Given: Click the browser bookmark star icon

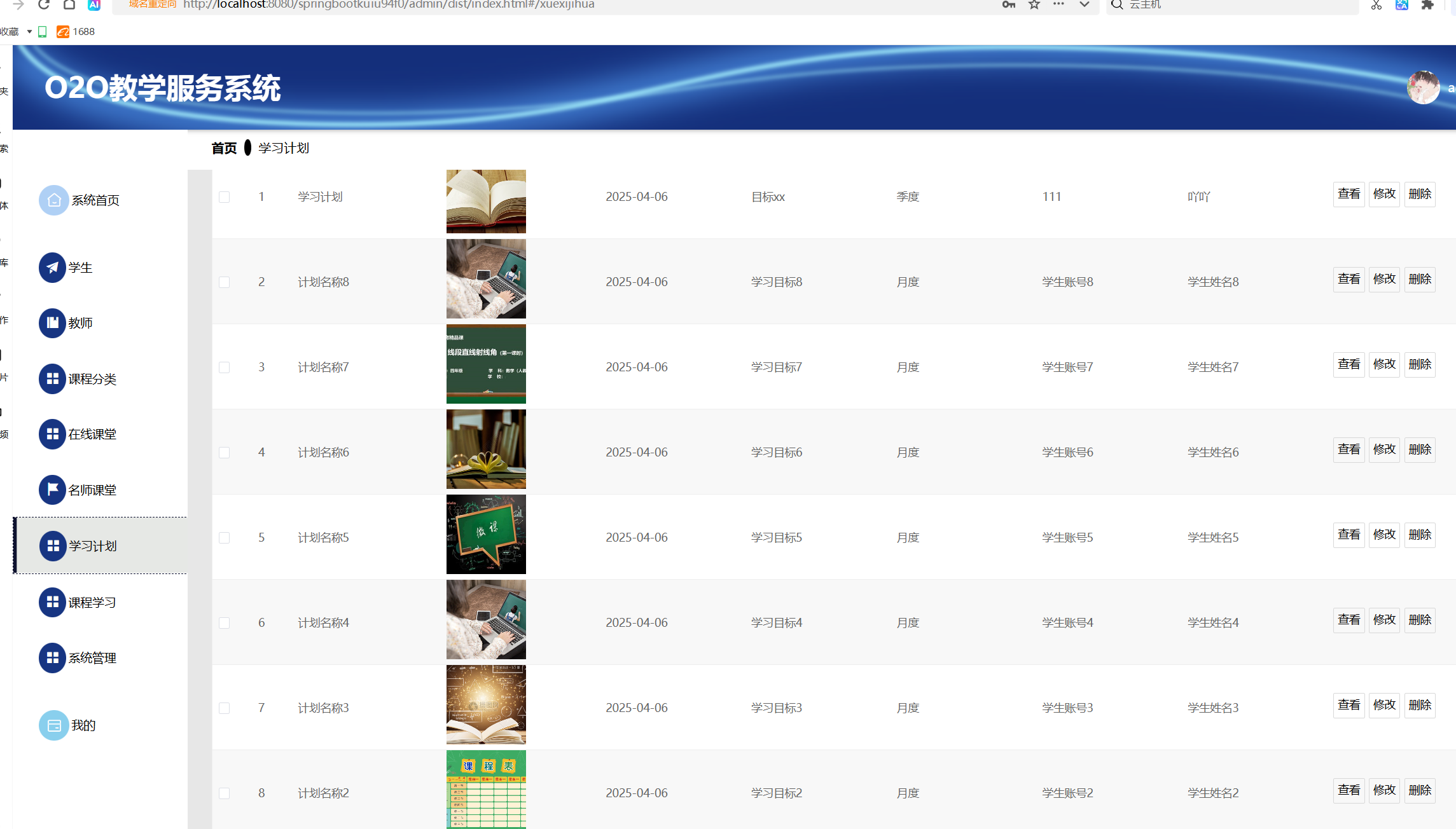Looking at the screenshot, I should [x=1034, y=4].
